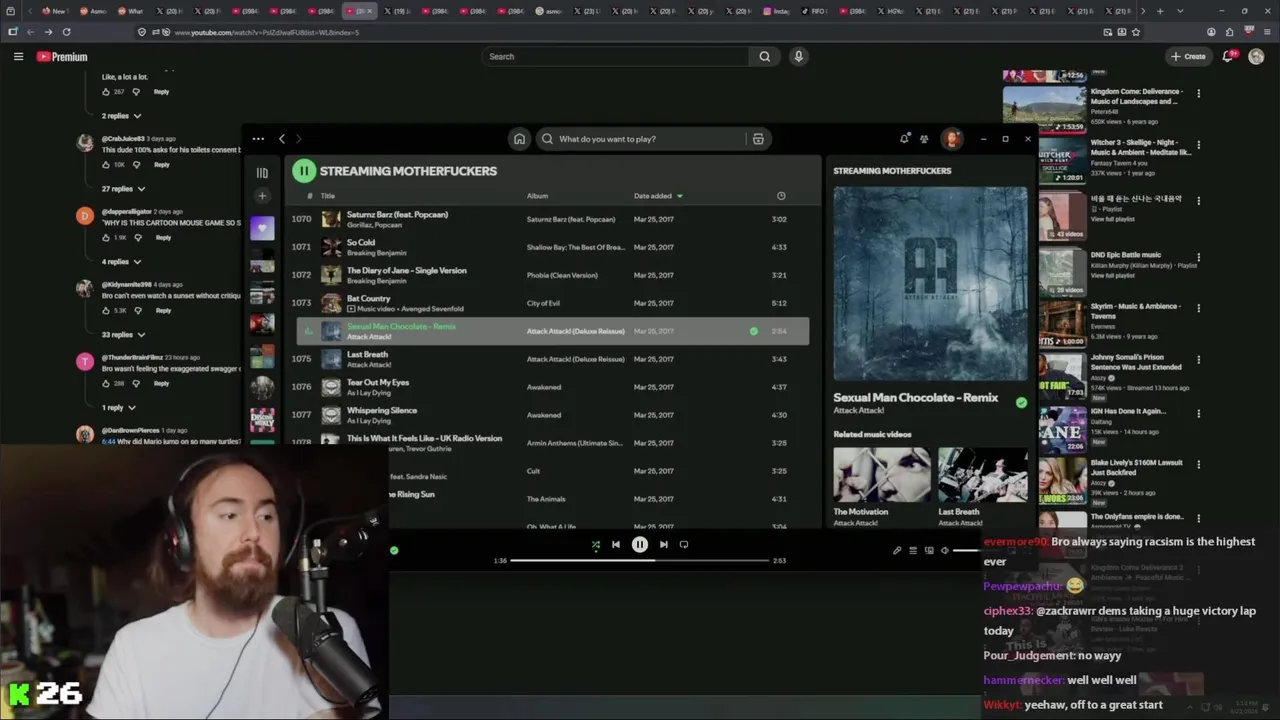Screen dimensions: 1280x720
Task: Sort playlist by Date added column
Action: point(658,196)
